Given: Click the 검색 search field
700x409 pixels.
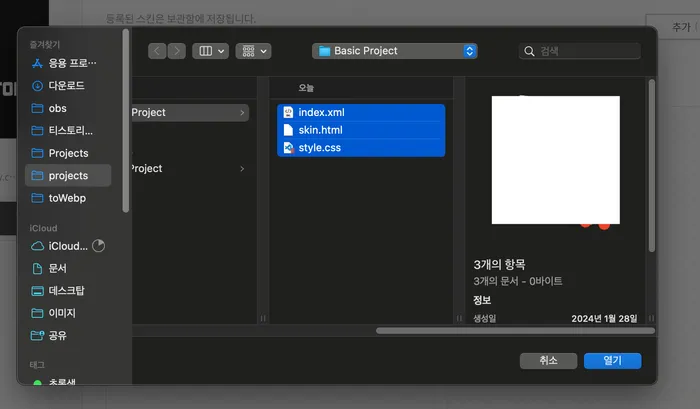Looking at the screenshot, I should point(579,51).
